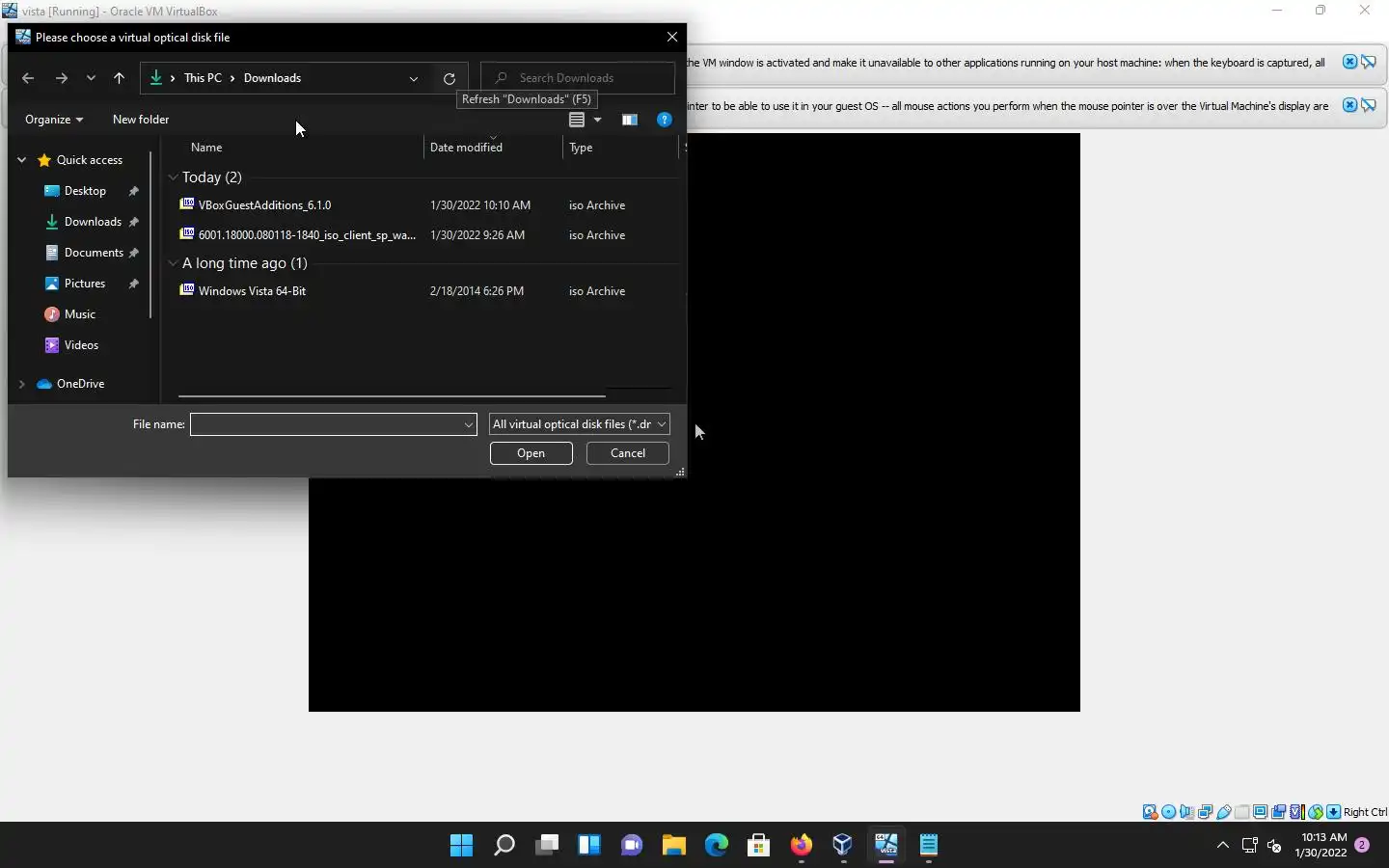Collapse the A long time ago (1) group
Image resolution: width=1389 pixels, height=868 pixels.
click(x=173, y=263)
